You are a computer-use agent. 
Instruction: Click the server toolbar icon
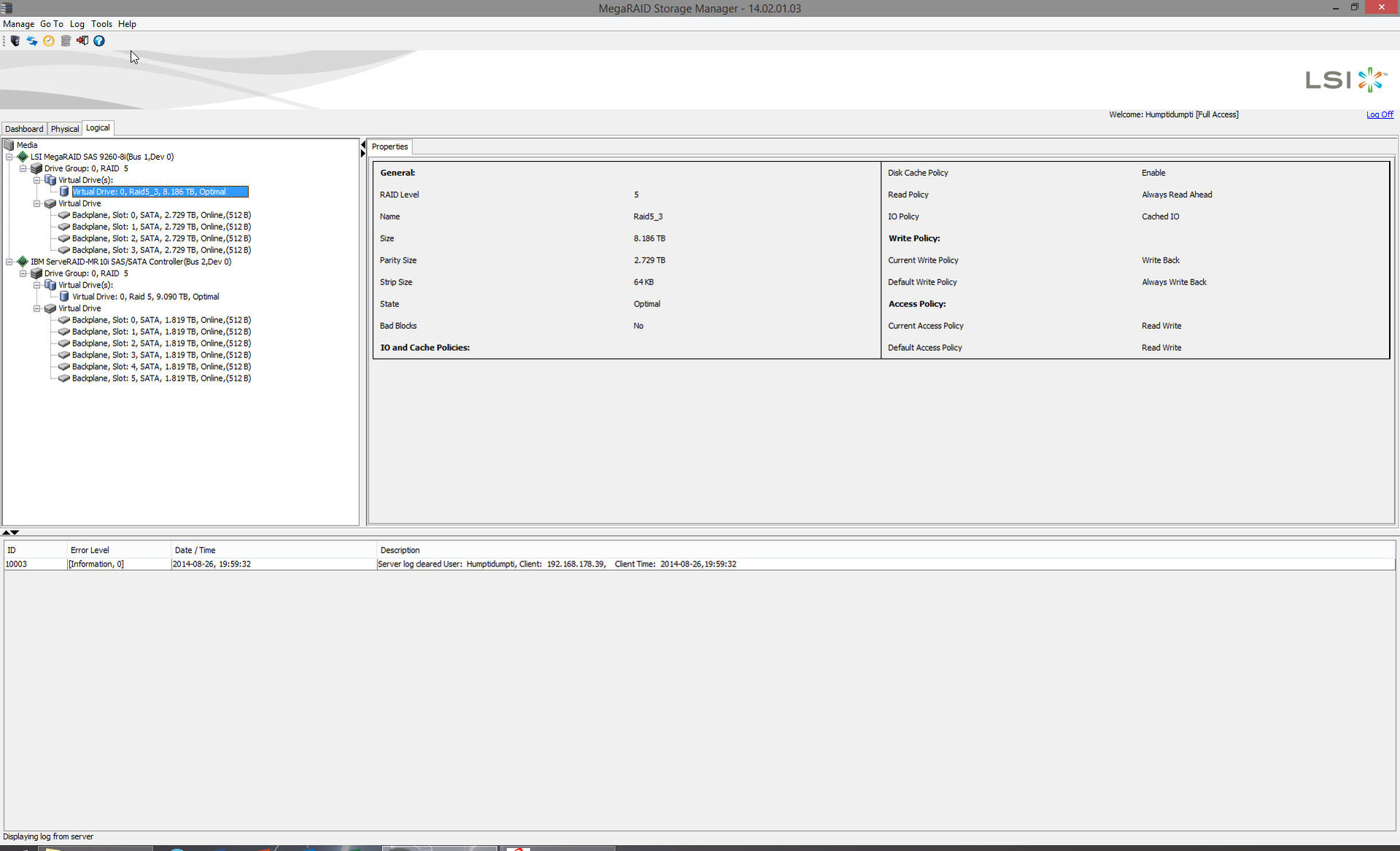tap(15, 41)
